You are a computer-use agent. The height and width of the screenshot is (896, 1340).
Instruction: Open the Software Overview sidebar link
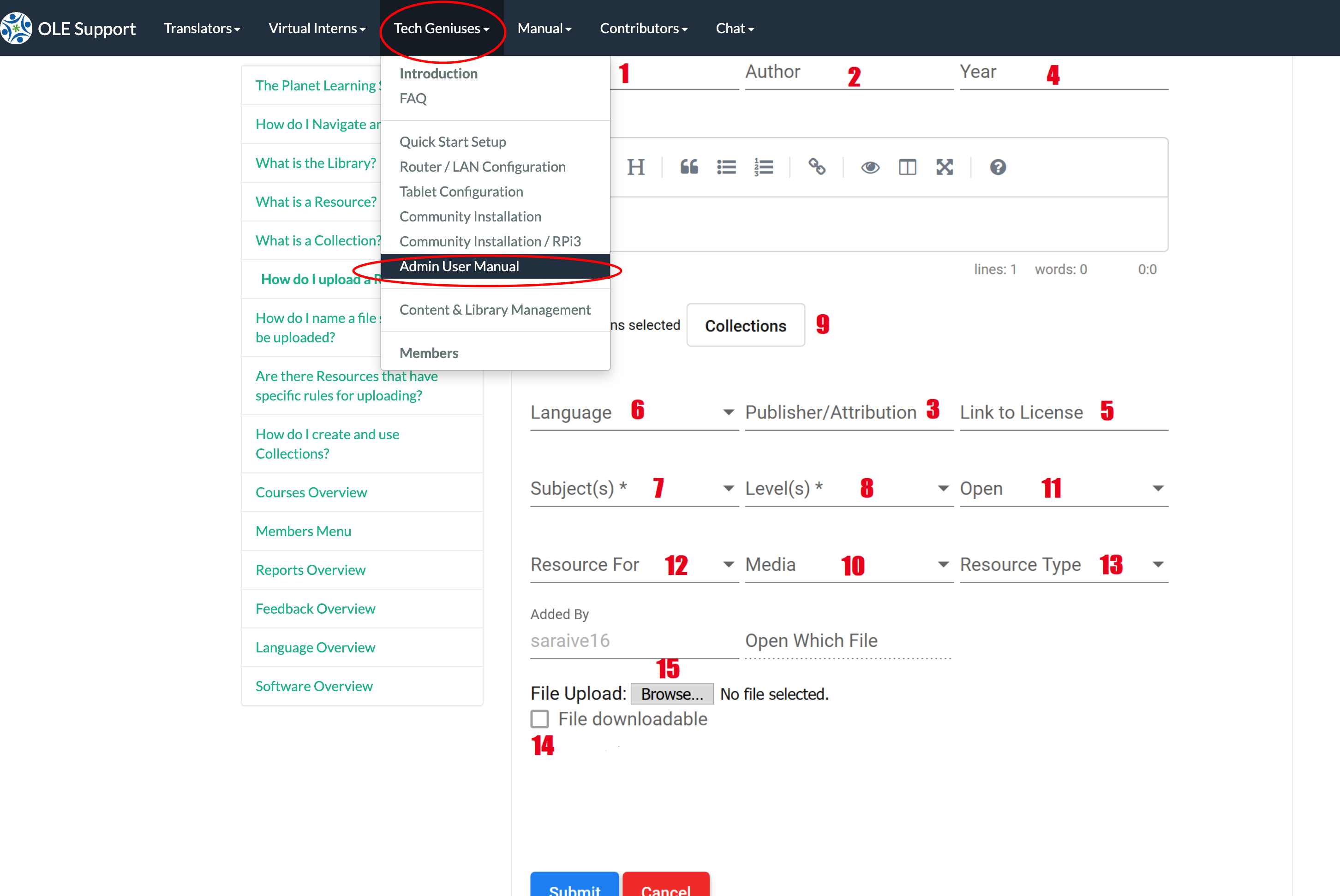coord(362,686)
